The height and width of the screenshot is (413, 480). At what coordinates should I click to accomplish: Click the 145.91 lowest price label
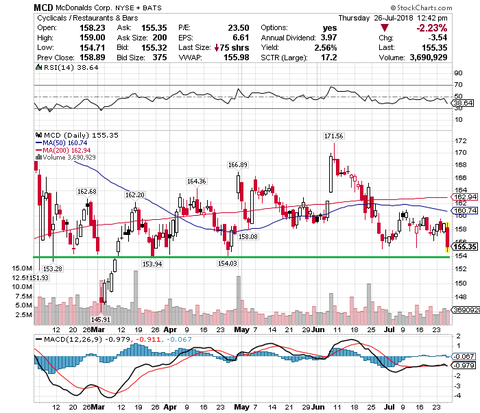(101, 319)
